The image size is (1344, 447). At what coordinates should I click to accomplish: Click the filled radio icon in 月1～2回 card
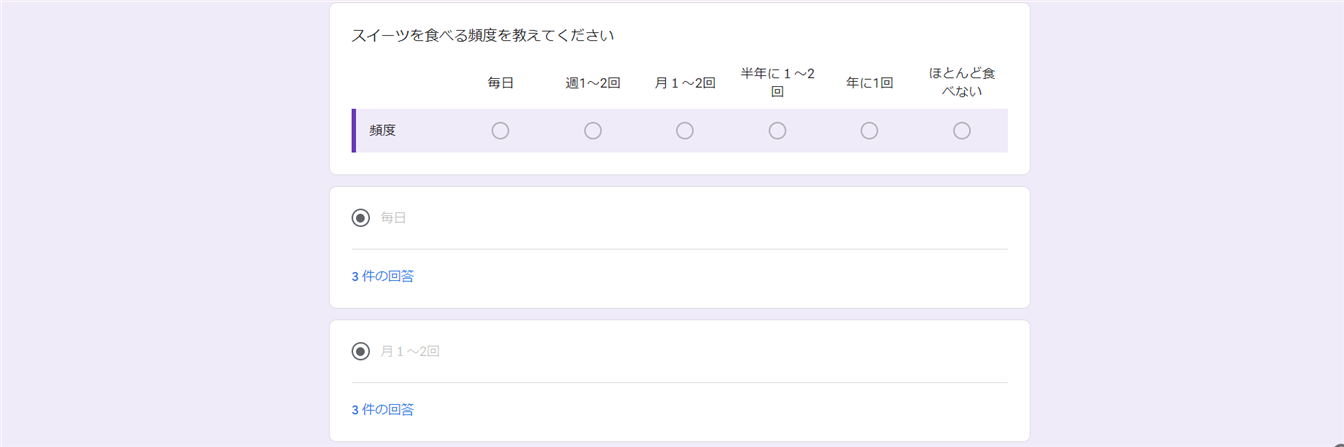click(361, 352)
